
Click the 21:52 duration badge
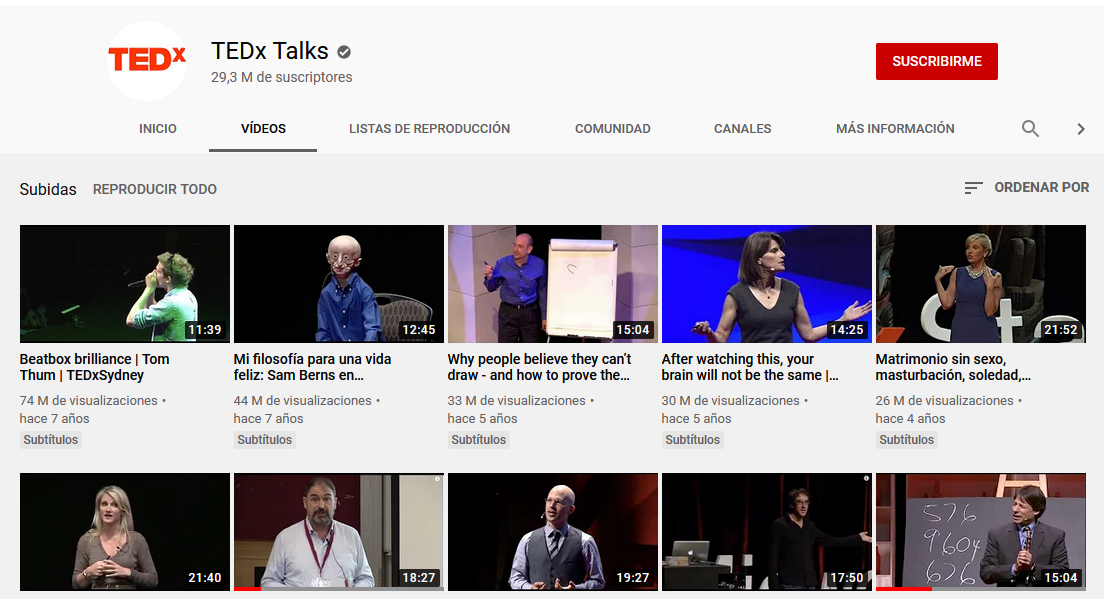pos(1060,329)
